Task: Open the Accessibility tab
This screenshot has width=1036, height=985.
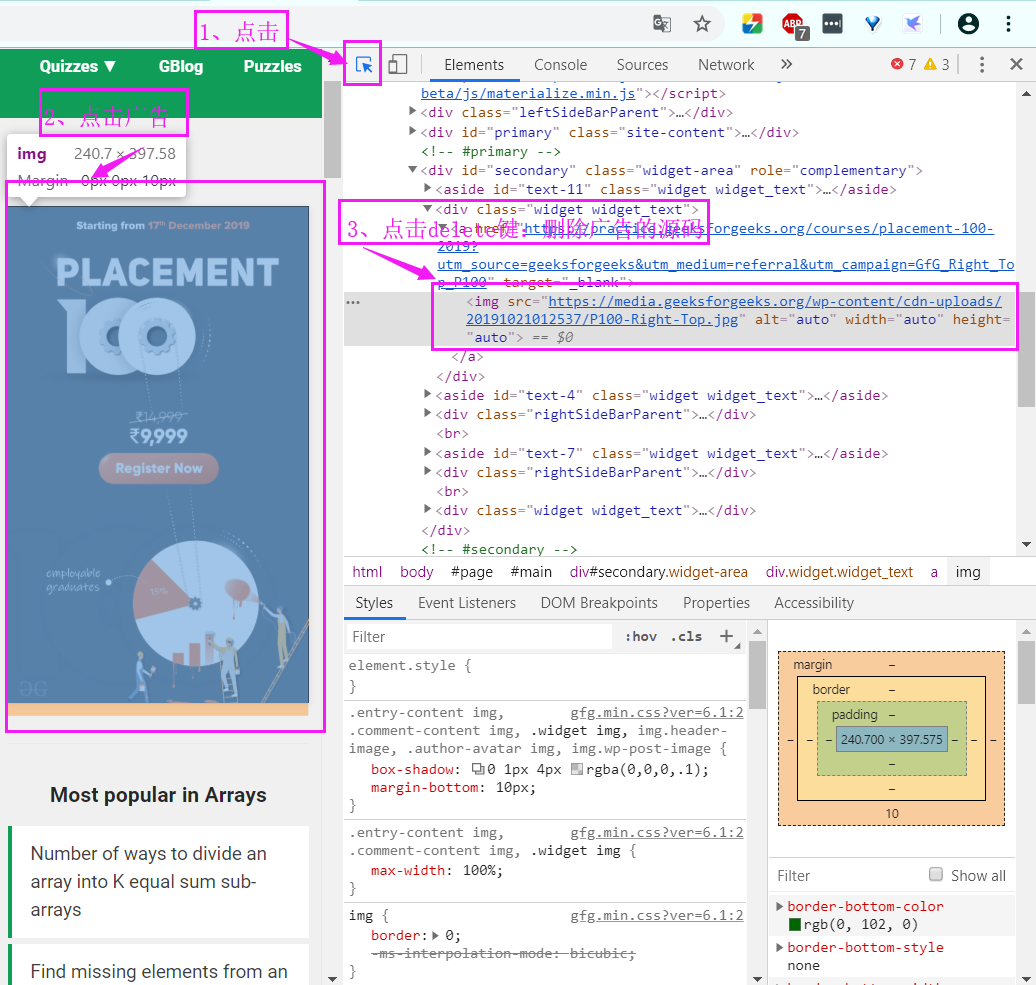Action: tap(814, 602)
